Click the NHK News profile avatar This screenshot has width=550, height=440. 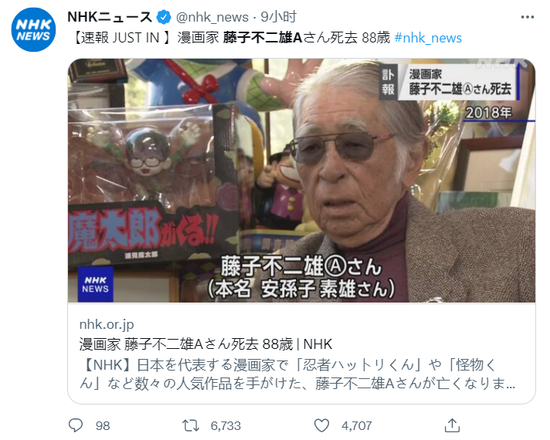(33, 29)
